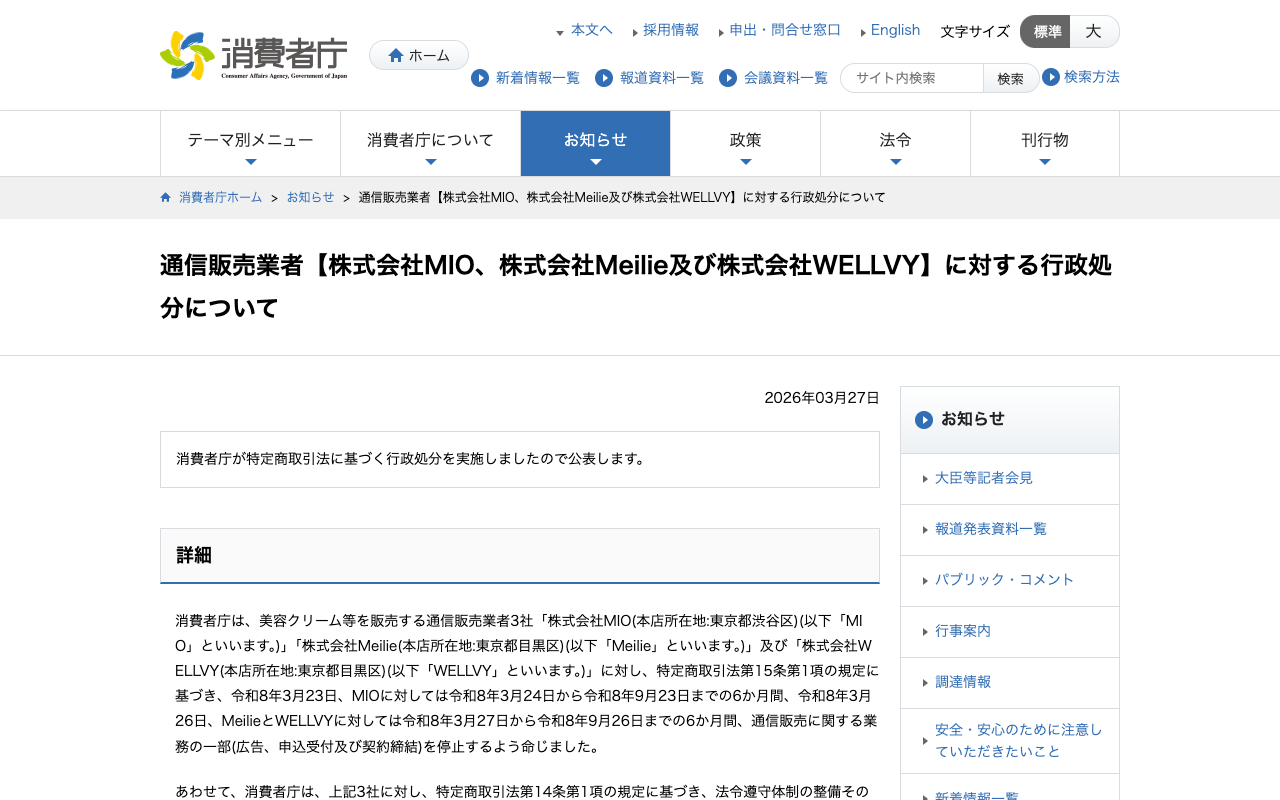The image size is (1280, 800).
Task: Click the small triangle before 採用情報
Action: (x=635, y=33)
